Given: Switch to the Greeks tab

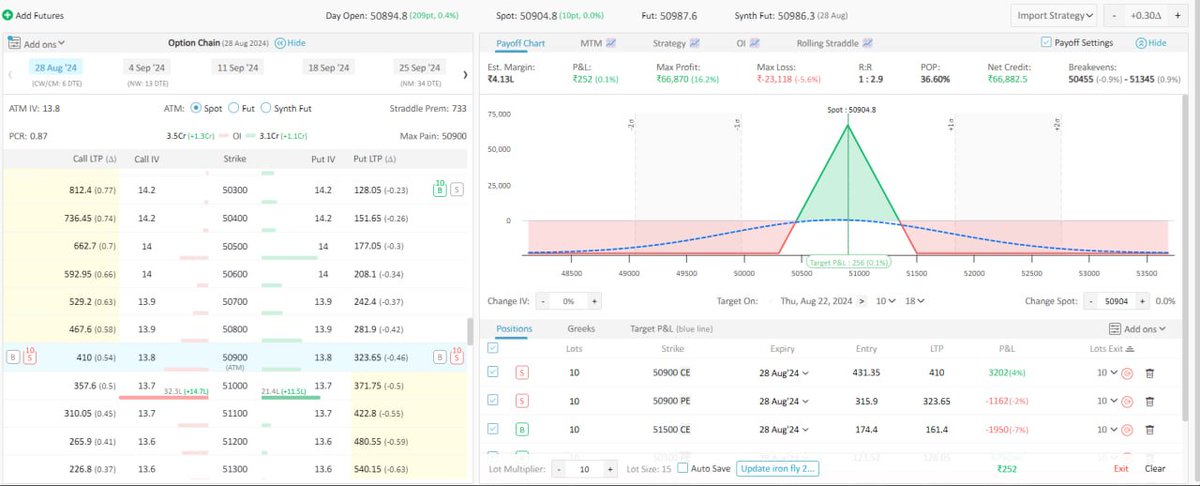Looking at the screenshot, I should coord(582,328).
